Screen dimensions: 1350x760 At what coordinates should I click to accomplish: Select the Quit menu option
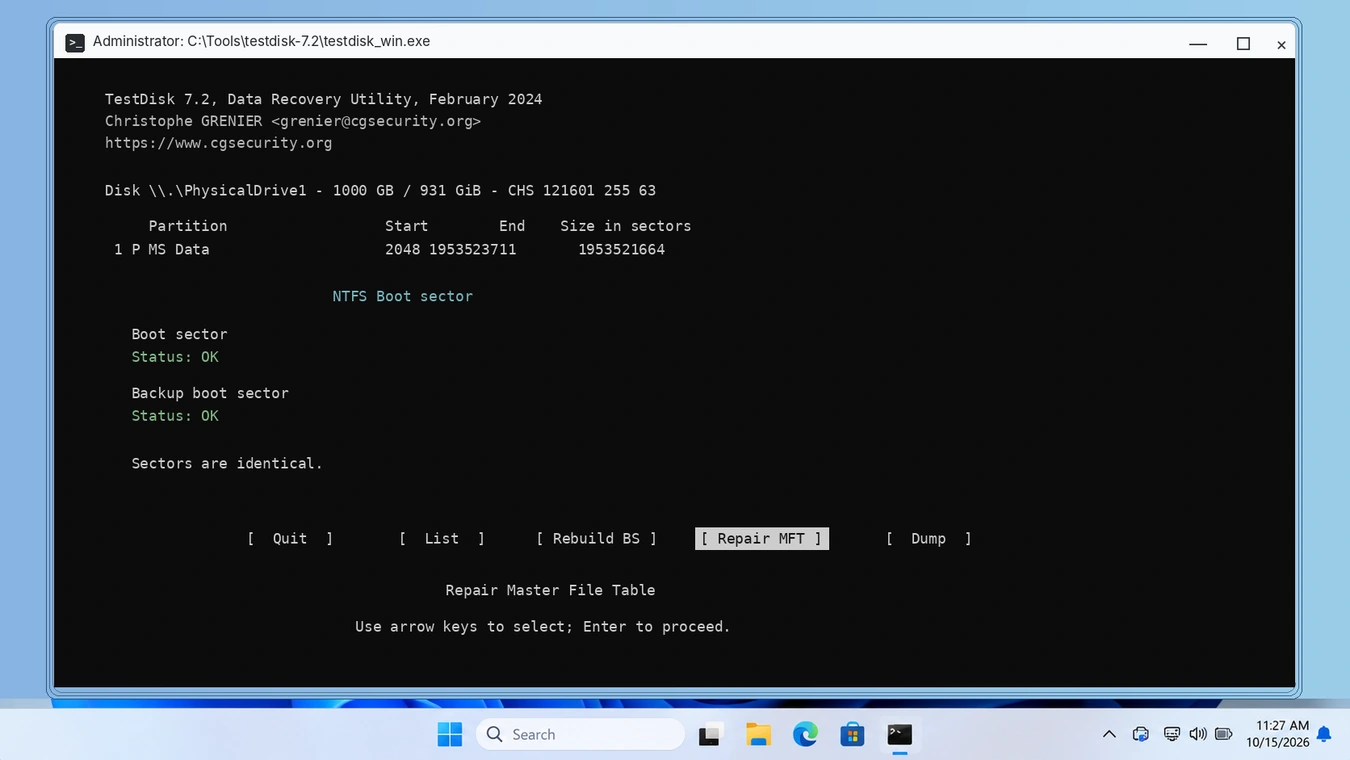[290, 538]
